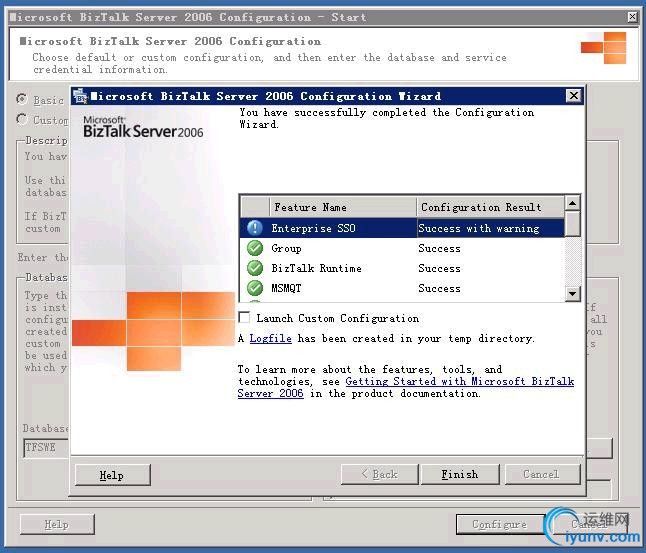Click the Enterprise SSO warning icon
The height and width of the screenshot is (553, 646).
point(255,228)
